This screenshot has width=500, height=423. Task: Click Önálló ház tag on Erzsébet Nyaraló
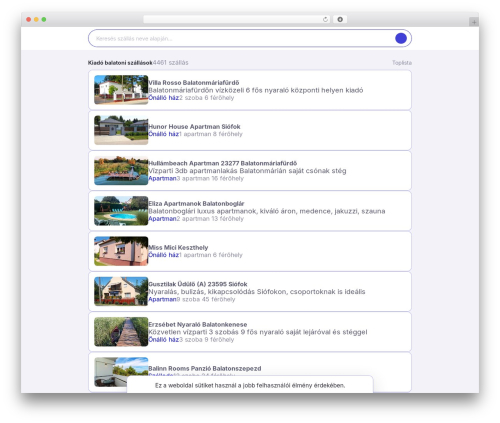coord(164,340)
